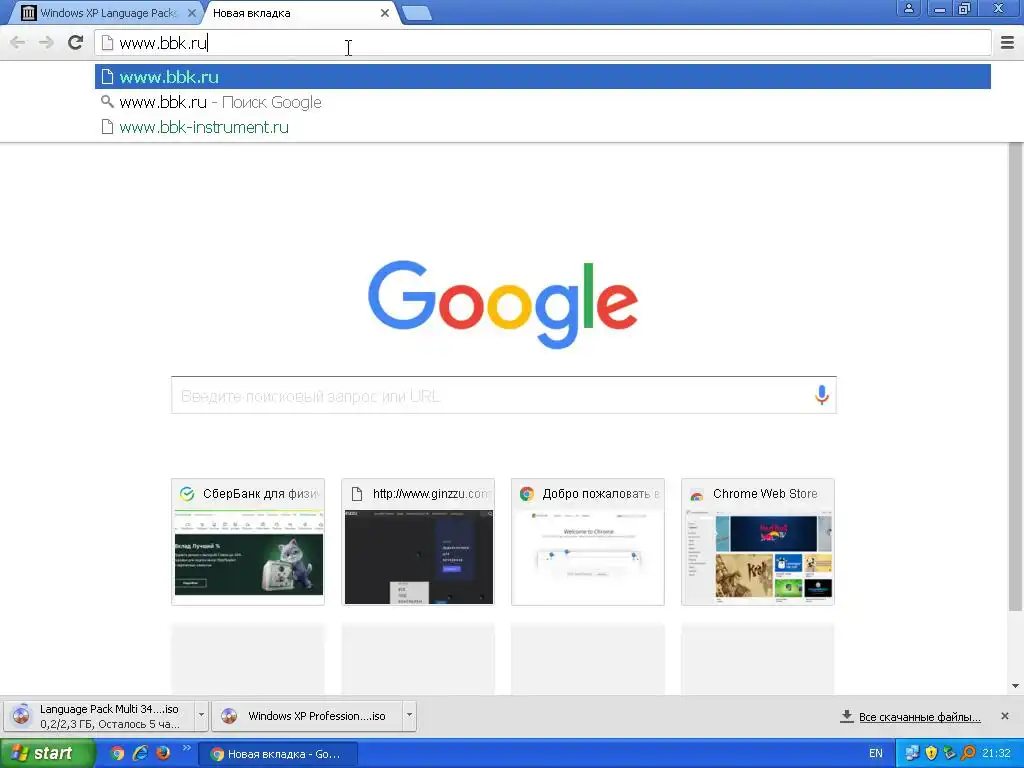The width and height of the screenshot is (1024, 768).
Task: Click the safely remove hardware tray icon
Action: (950, 754)
